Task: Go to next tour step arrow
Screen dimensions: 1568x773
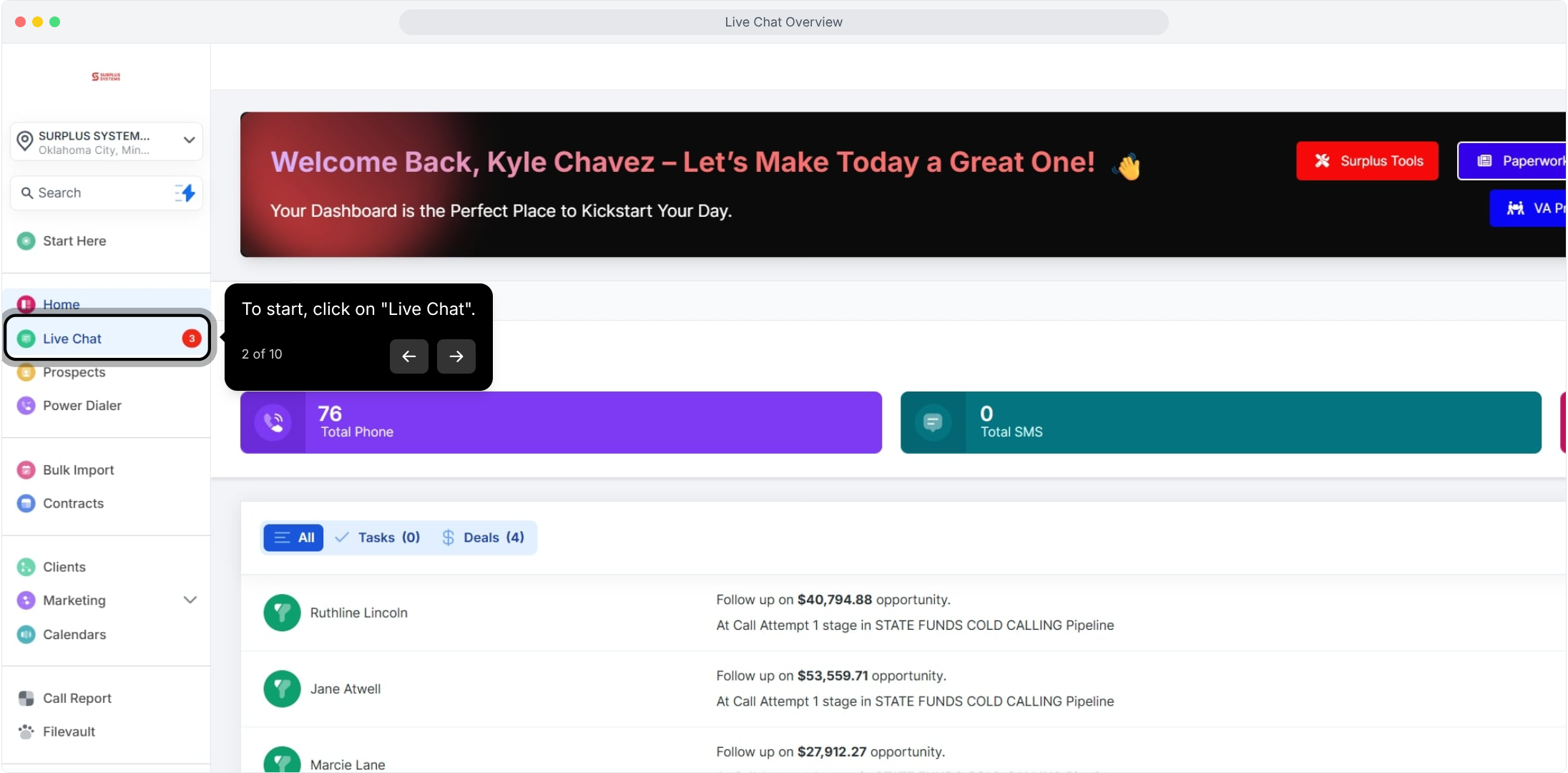Action: point(456,356)
